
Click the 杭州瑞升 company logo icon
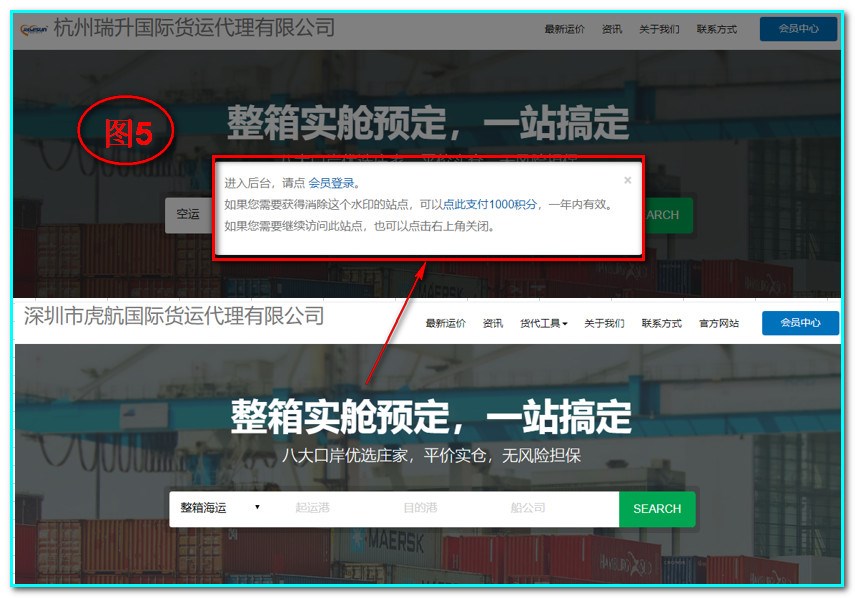click(x=33, y=29)
